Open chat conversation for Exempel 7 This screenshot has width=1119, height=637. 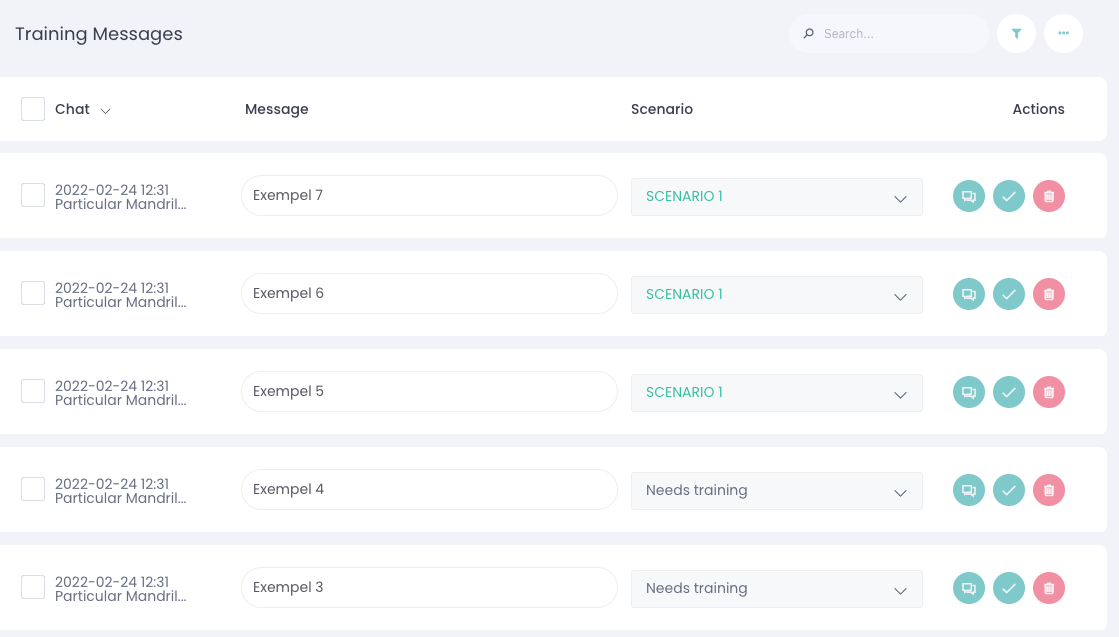(x=968, y=196)
